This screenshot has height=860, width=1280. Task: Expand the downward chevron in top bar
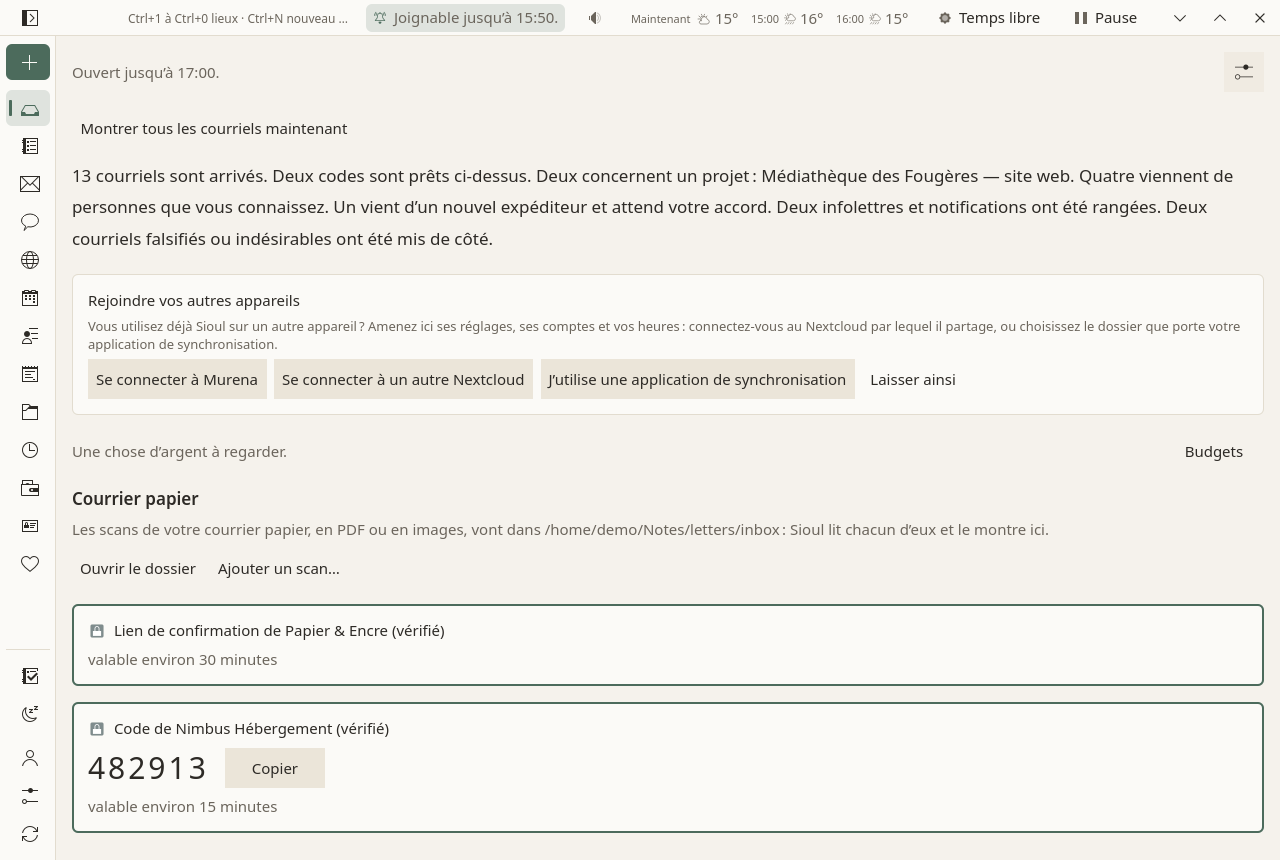[x=1180, y=18]
